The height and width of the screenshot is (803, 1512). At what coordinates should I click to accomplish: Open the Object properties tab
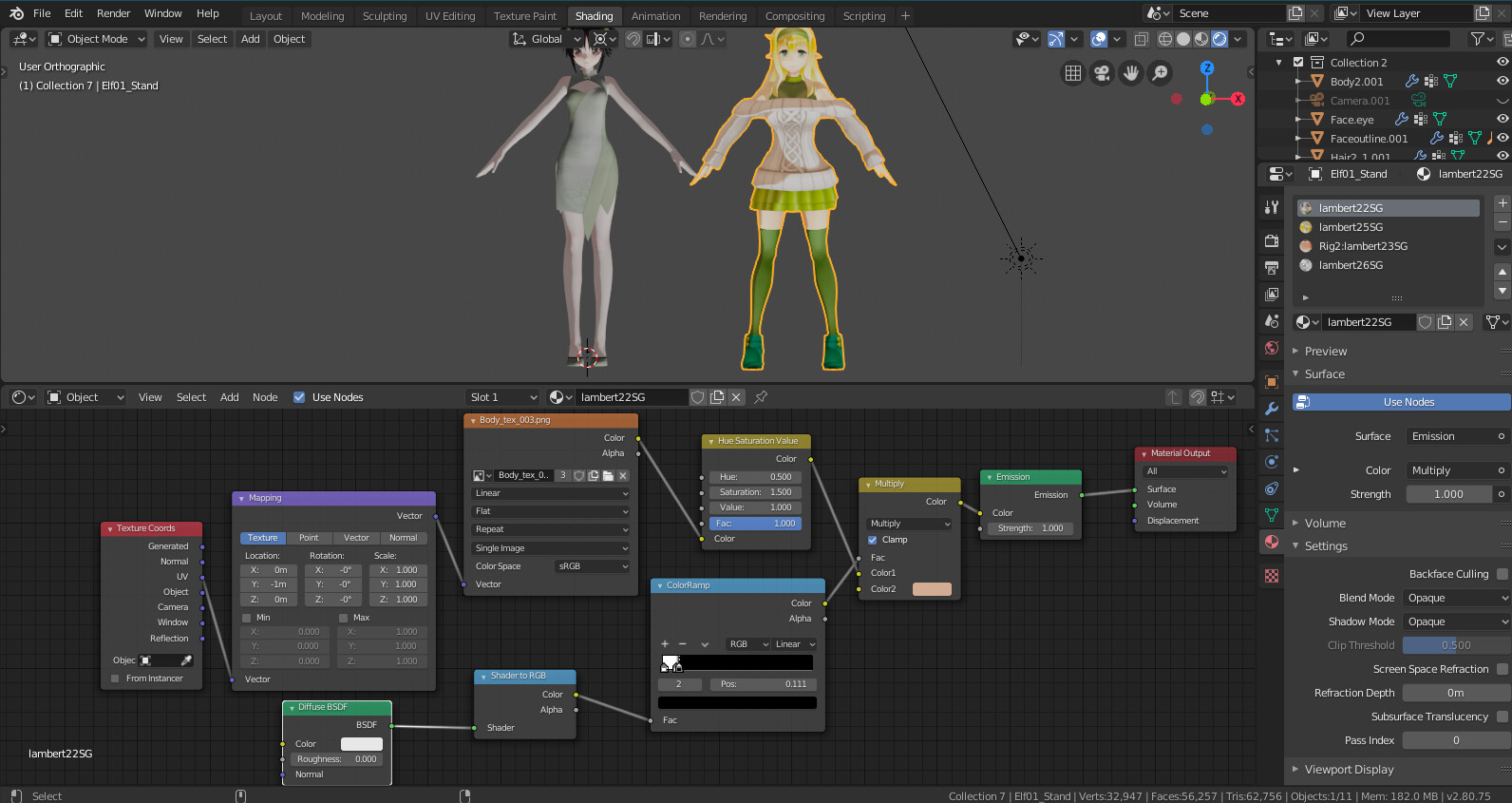tap(1272, 382)
